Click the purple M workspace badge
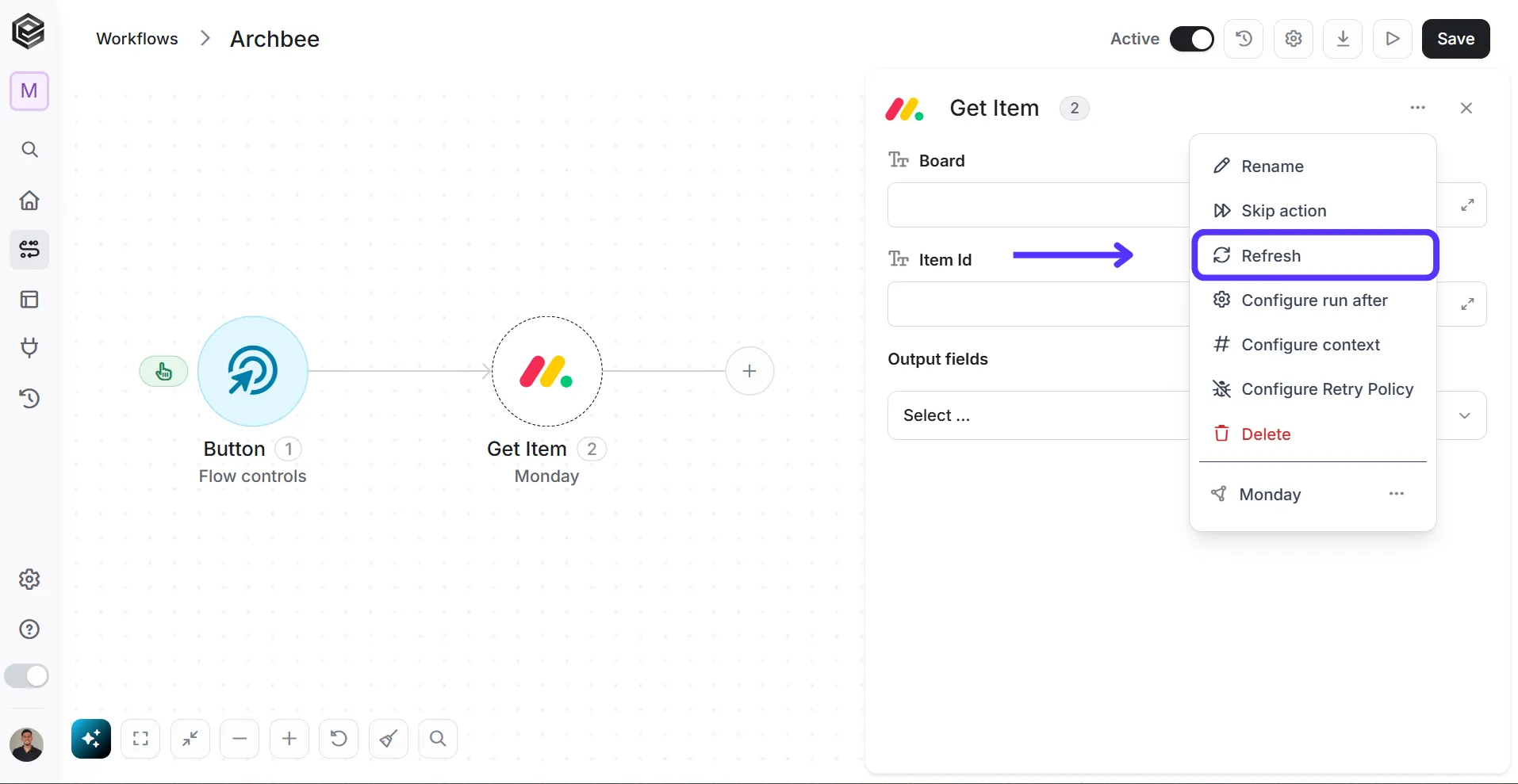The image size is (1518, 784). point(29,91)
